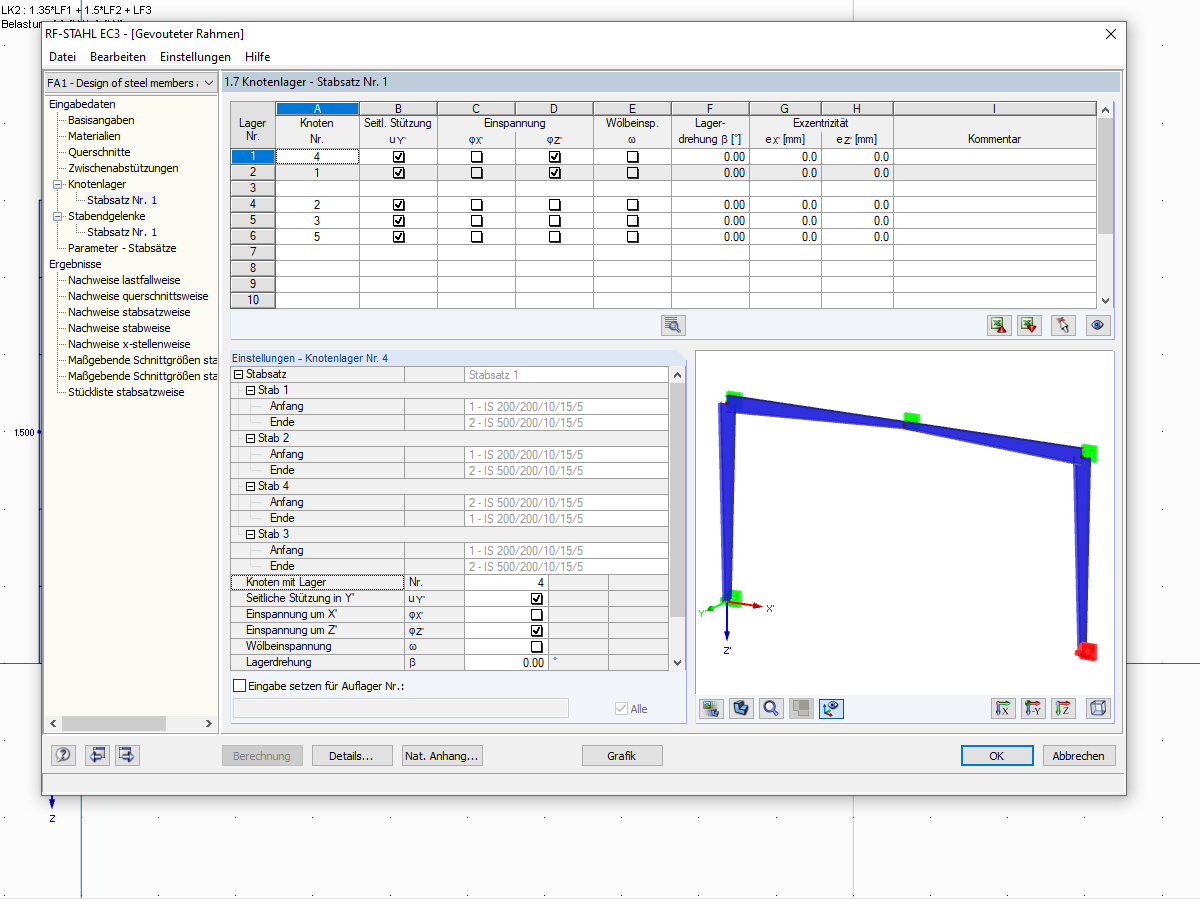Set view in X direction
Image resolution: width=1200 pixels, height=900 pixels.
[1002, 708]
